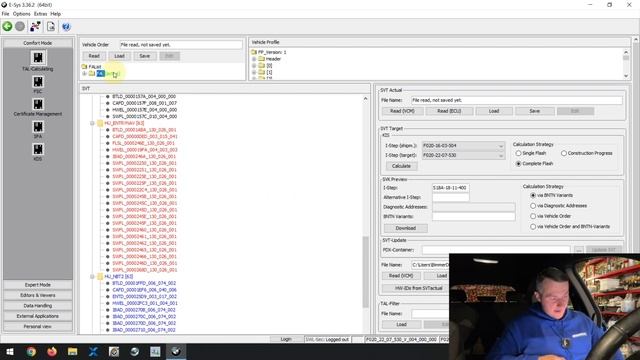Select via Diagnostic Addresses radio button

tap(533, 206)
